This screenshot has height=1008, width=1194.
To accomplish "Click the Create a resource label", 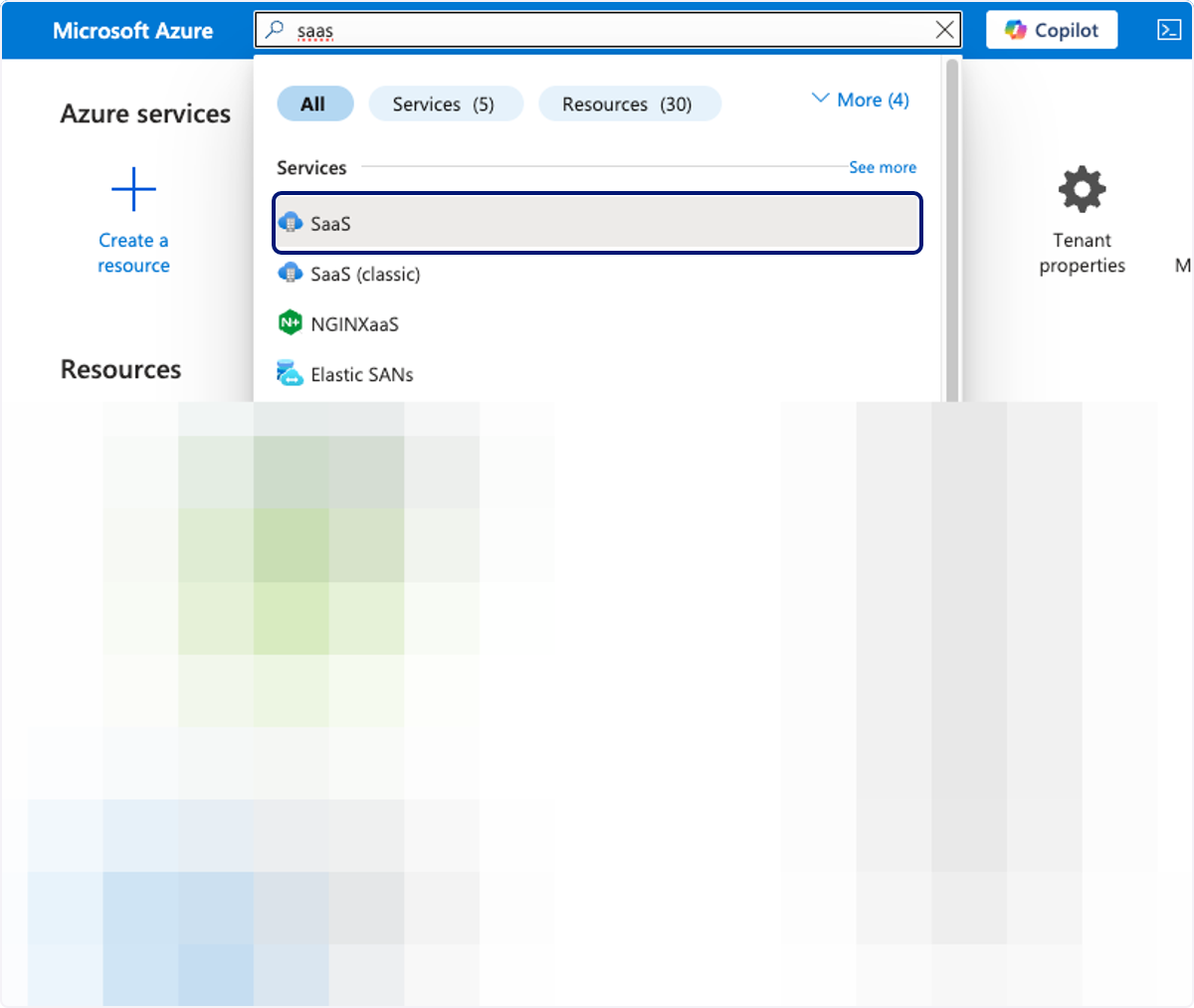I will [133, 253].
